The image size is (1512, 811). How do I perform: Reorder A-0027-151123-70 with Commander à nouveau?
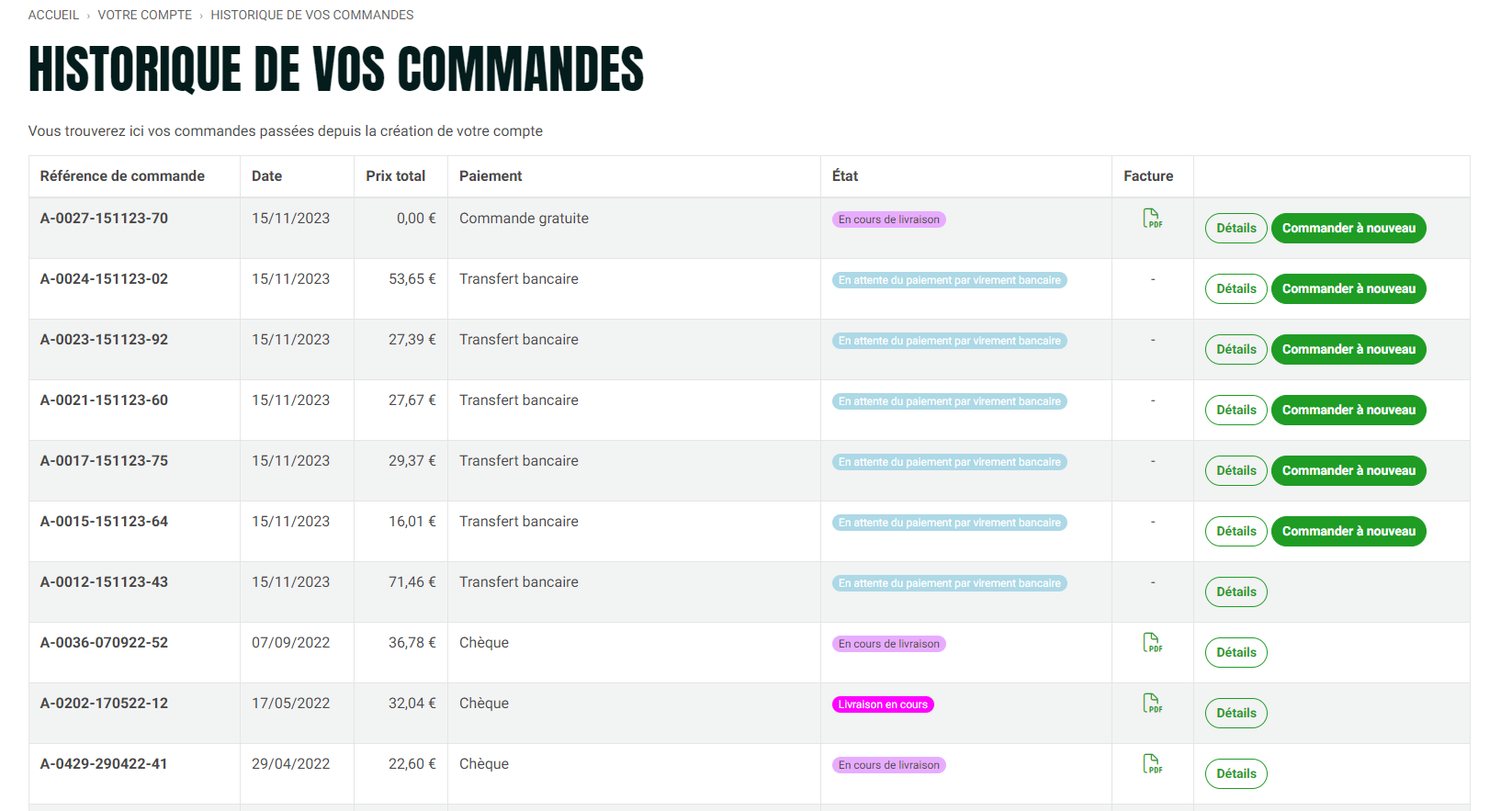pos(1348,229)
